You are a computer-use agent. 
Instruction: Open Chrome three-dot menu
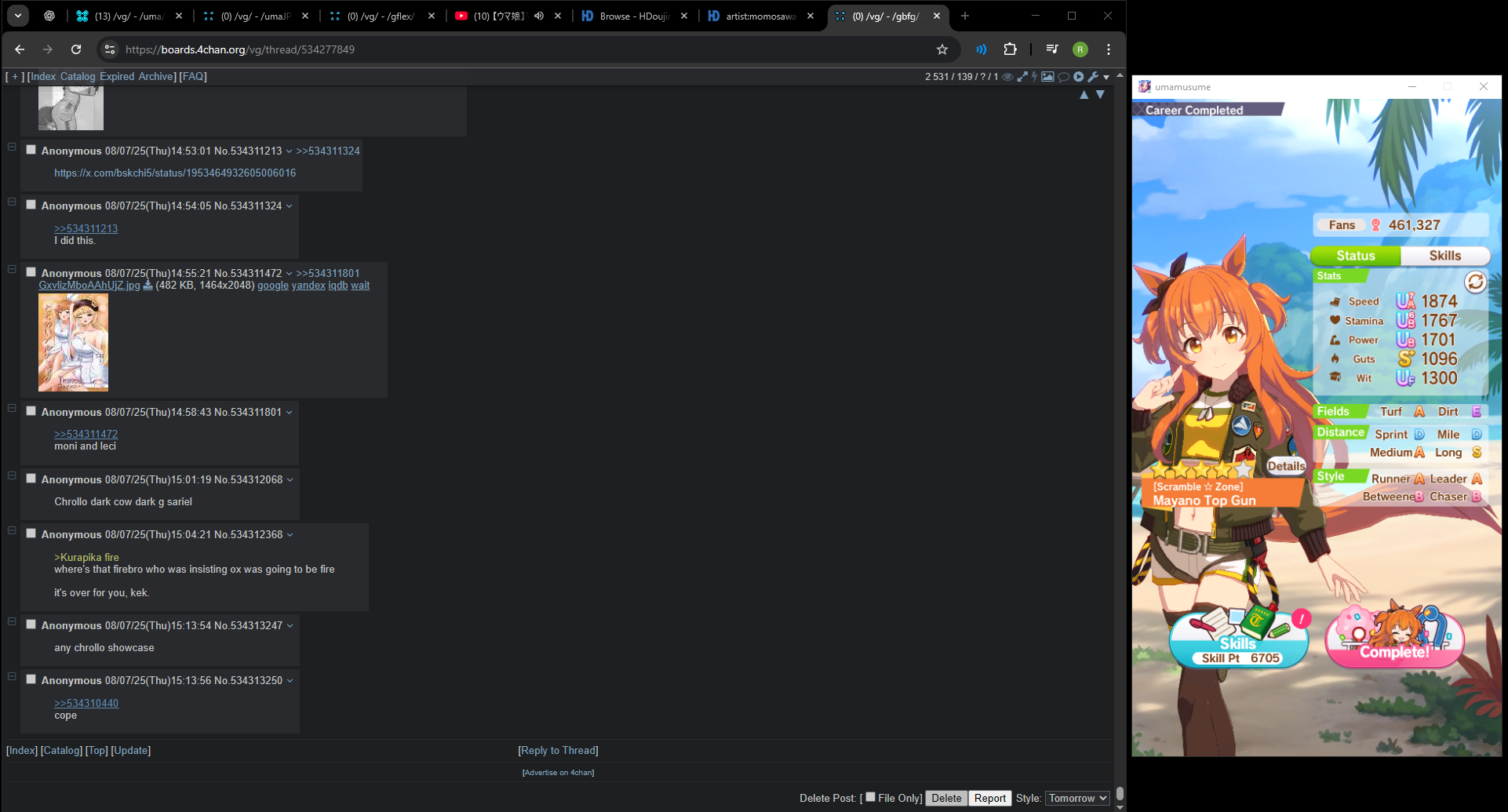tap(1109, 49)
